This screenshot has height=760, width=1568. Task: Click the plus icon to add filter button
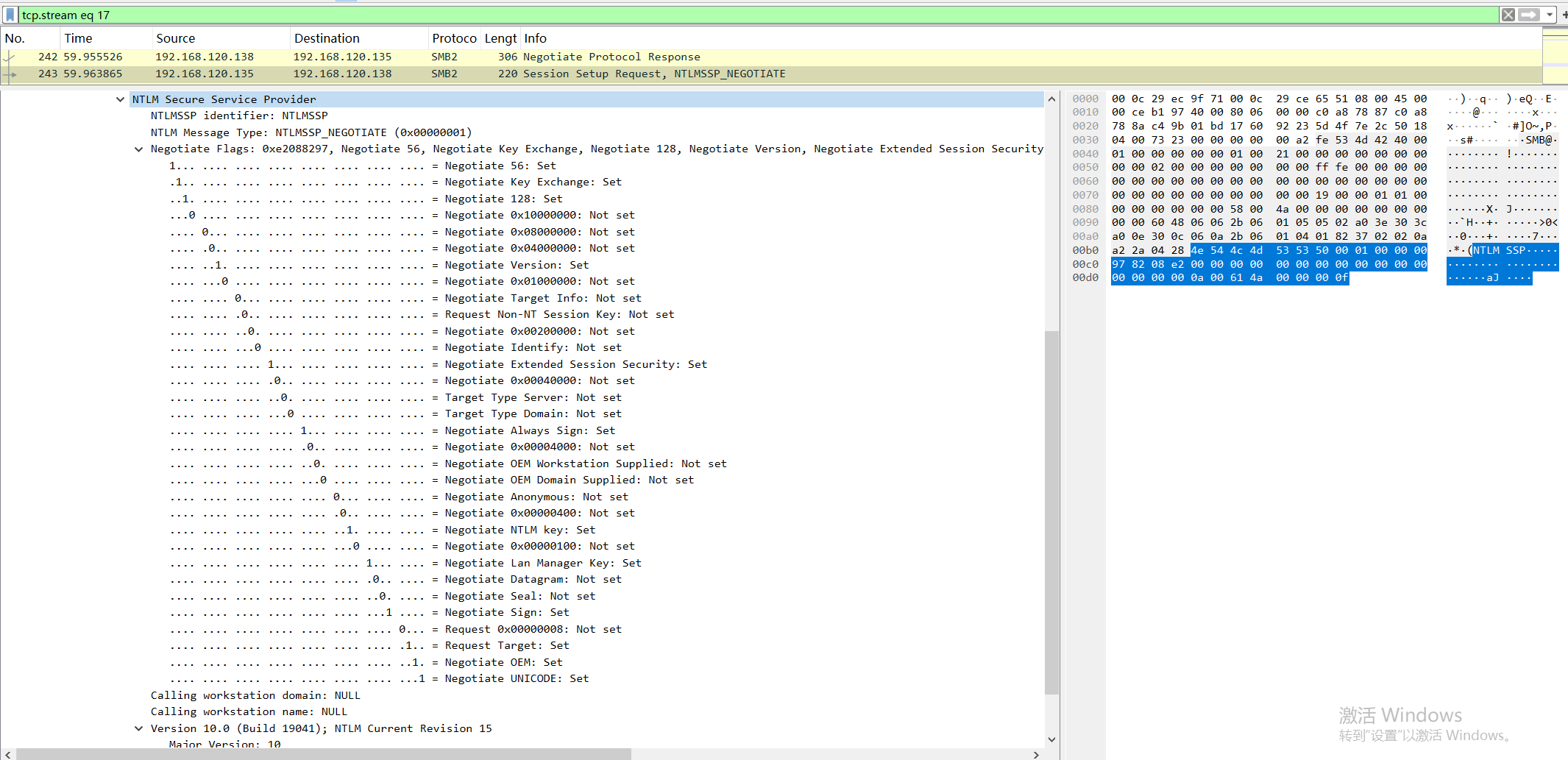tap(1564, 15)
